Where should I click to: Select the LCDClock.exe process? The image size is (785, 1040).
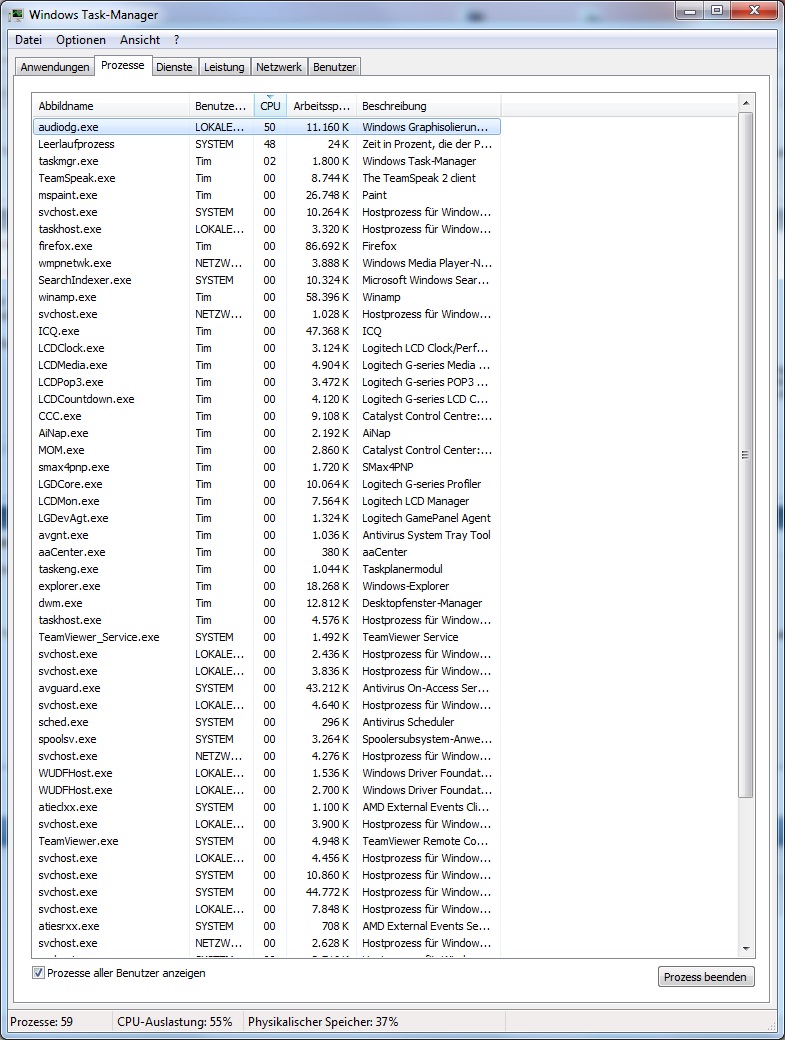(x=267, y=348)
